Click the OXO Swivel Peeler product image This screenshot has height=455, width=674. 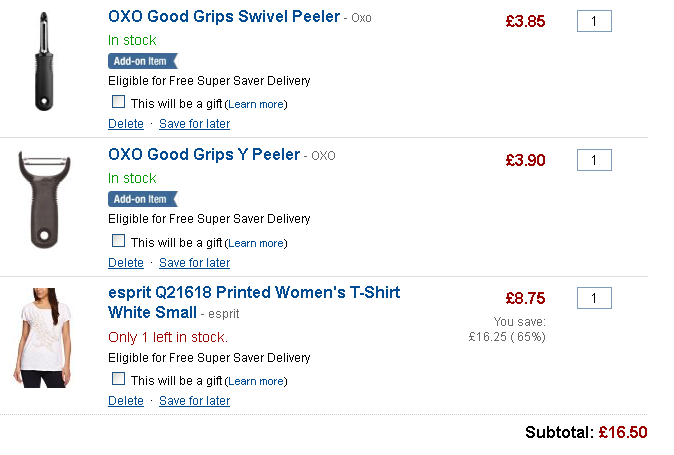click(x=43, y=62)
